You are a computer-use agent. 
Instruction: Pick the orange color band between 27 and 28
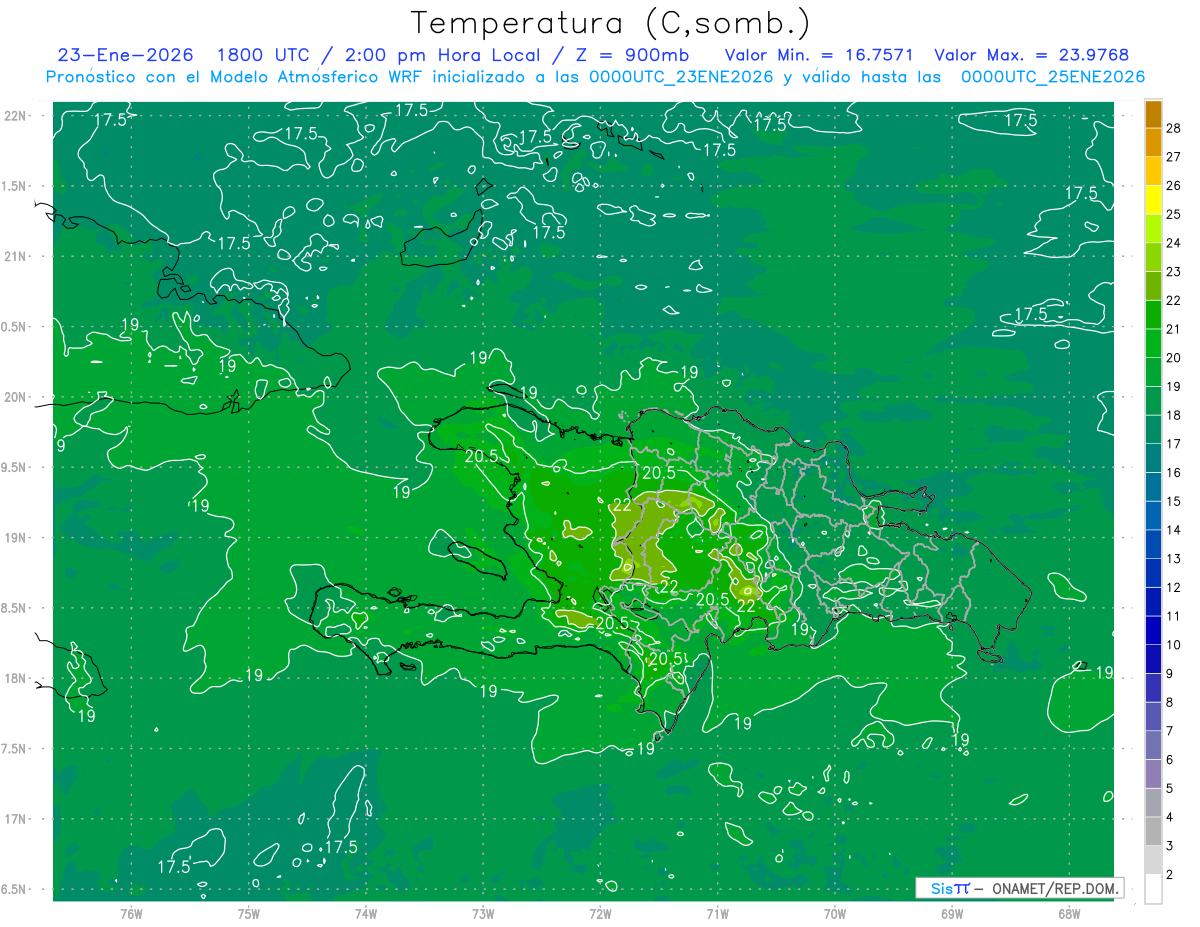[1153, 143]
